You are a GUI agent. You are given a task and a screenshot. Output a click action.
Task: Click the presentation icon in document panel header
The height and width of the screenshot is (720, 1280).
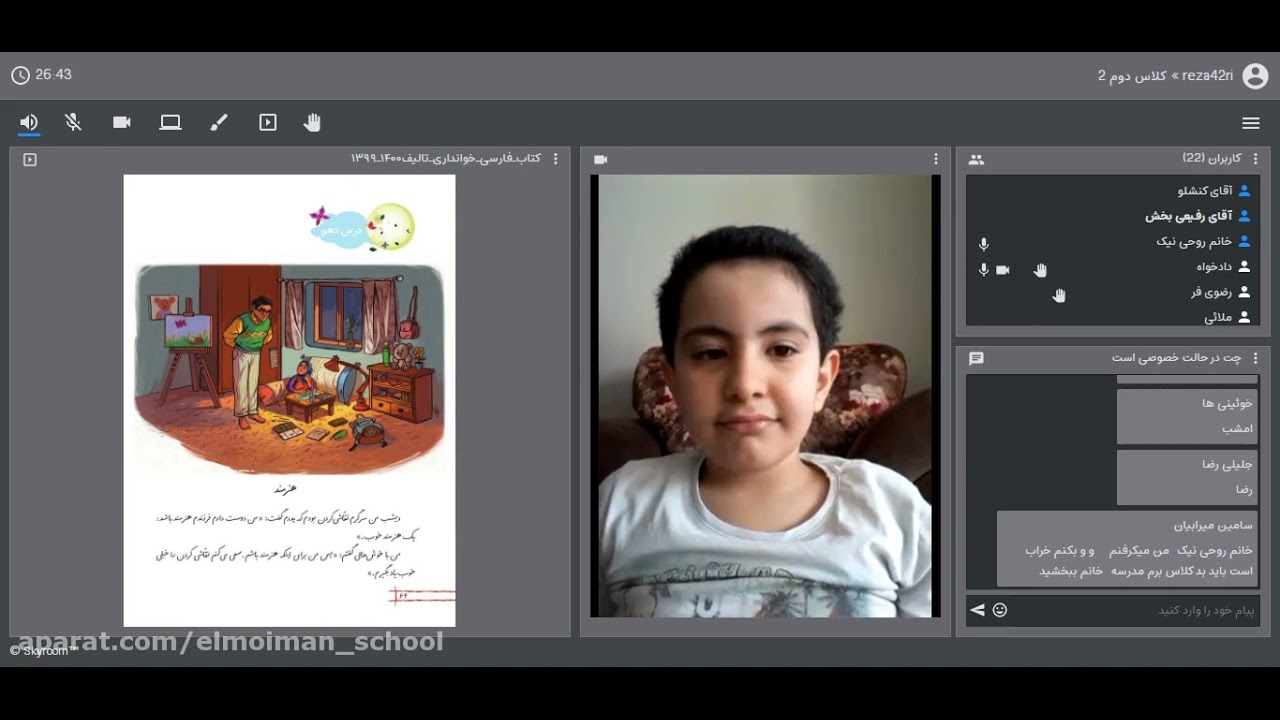point(30,159)
